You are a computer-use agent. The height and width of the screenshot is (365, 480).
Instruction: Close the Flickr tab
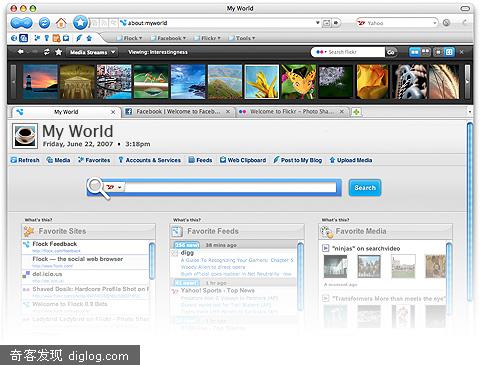tap(342, 112)
